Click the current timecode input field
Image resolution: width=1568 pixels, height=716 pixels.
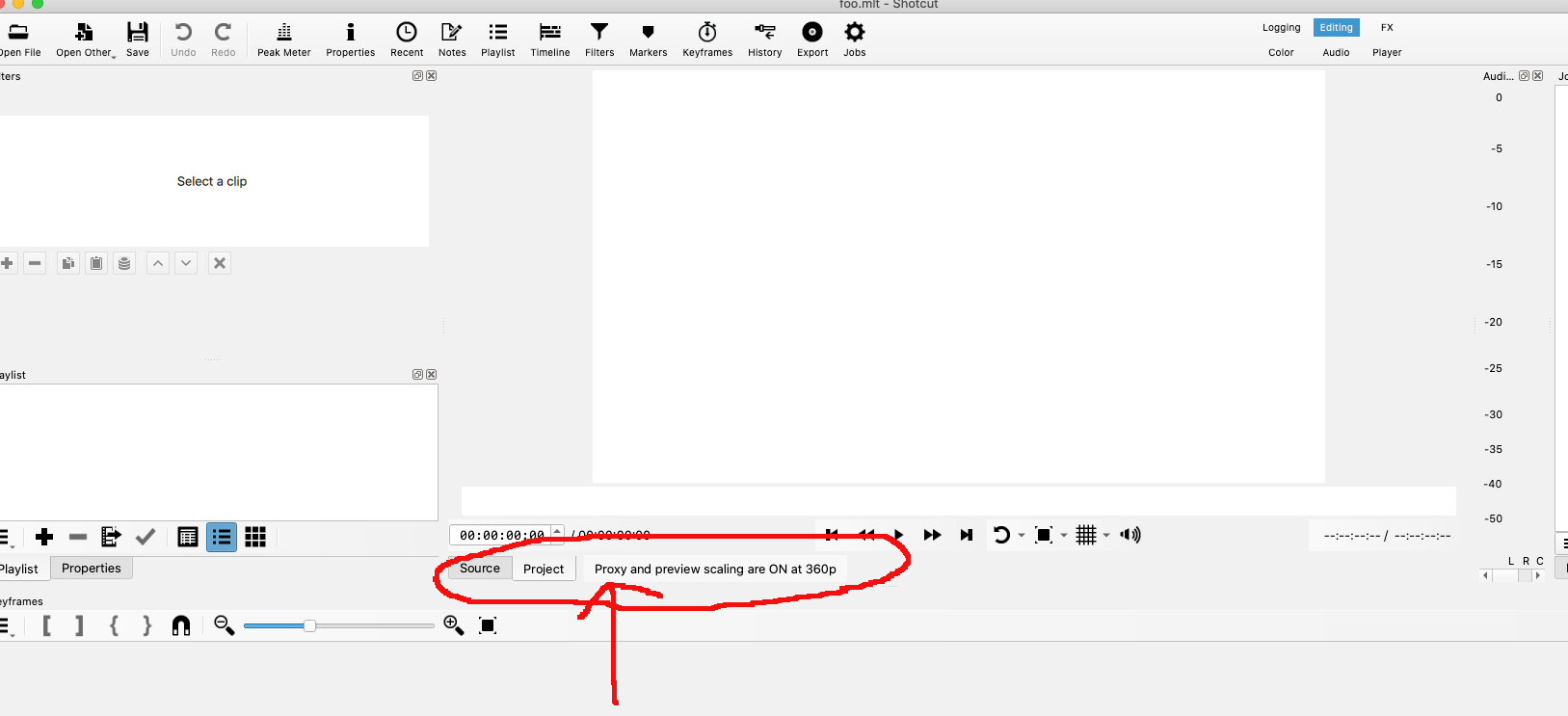coord(501,535)
